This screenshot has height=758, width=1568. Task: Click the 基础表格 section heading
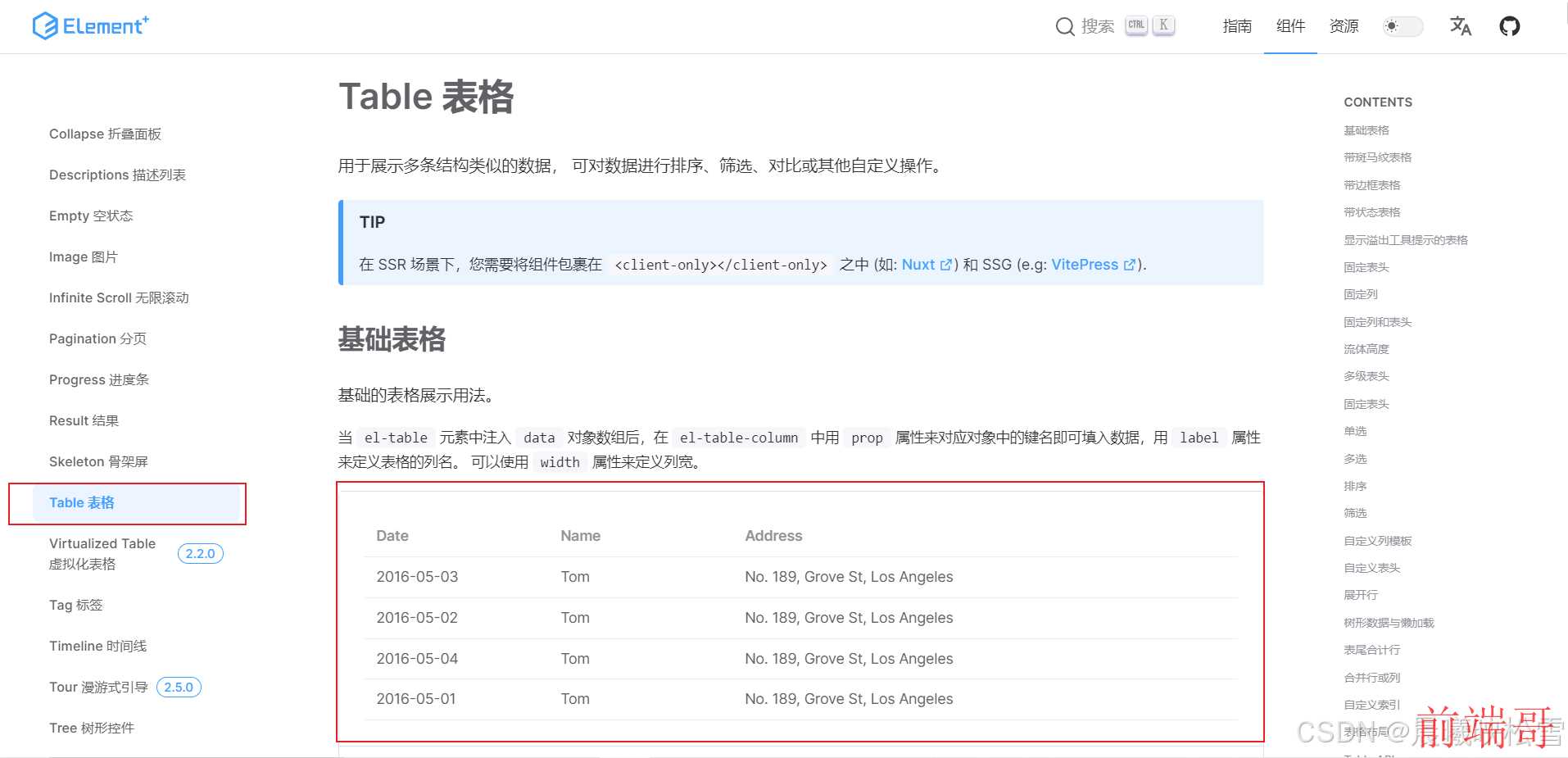coord(392,339)
